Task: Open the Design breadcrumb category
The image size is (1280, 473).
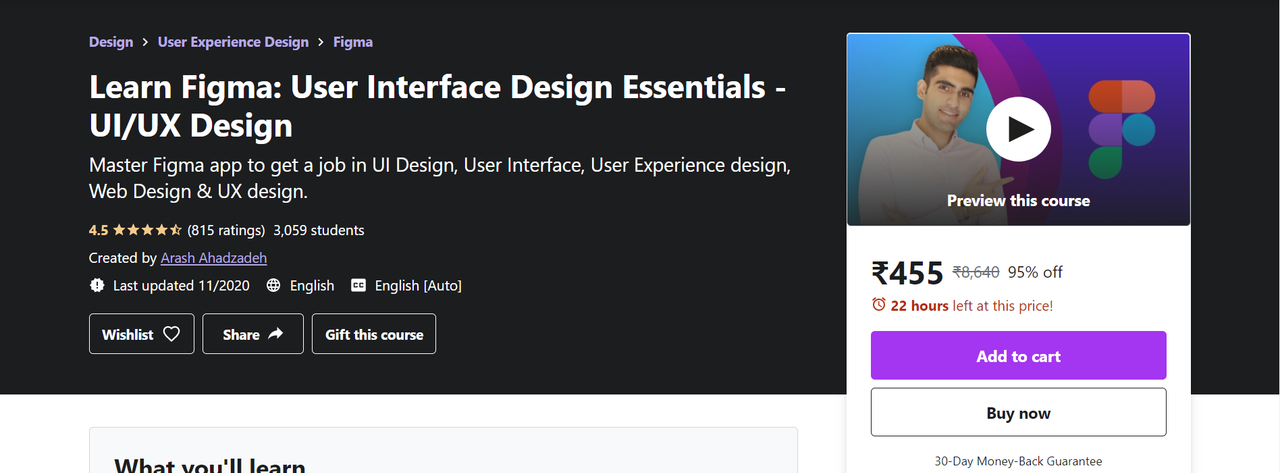Action: click(111, 42)
